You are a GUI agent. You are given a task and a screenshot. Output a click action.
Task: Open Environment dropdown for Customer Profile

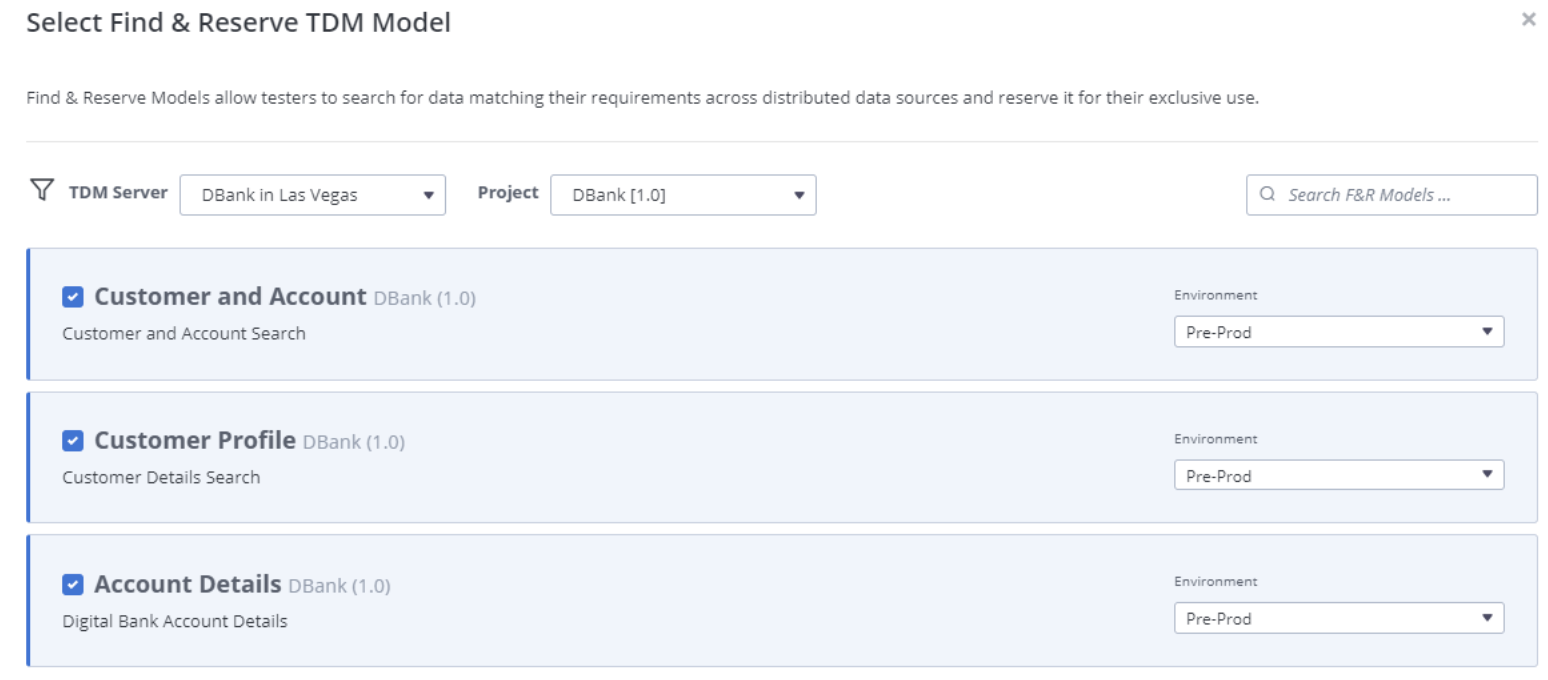coord(1339,475)
